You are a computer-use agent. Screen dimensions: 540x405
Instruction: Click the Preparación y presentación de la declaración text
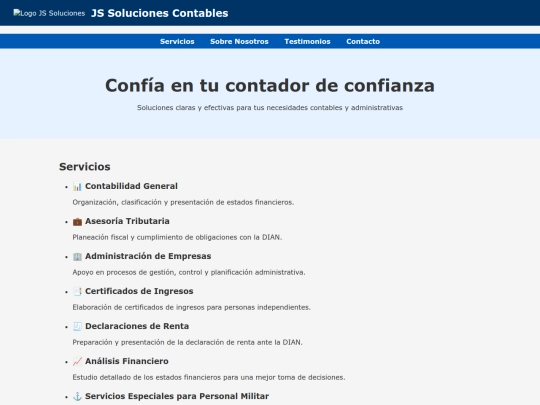[x=187, y=342]
